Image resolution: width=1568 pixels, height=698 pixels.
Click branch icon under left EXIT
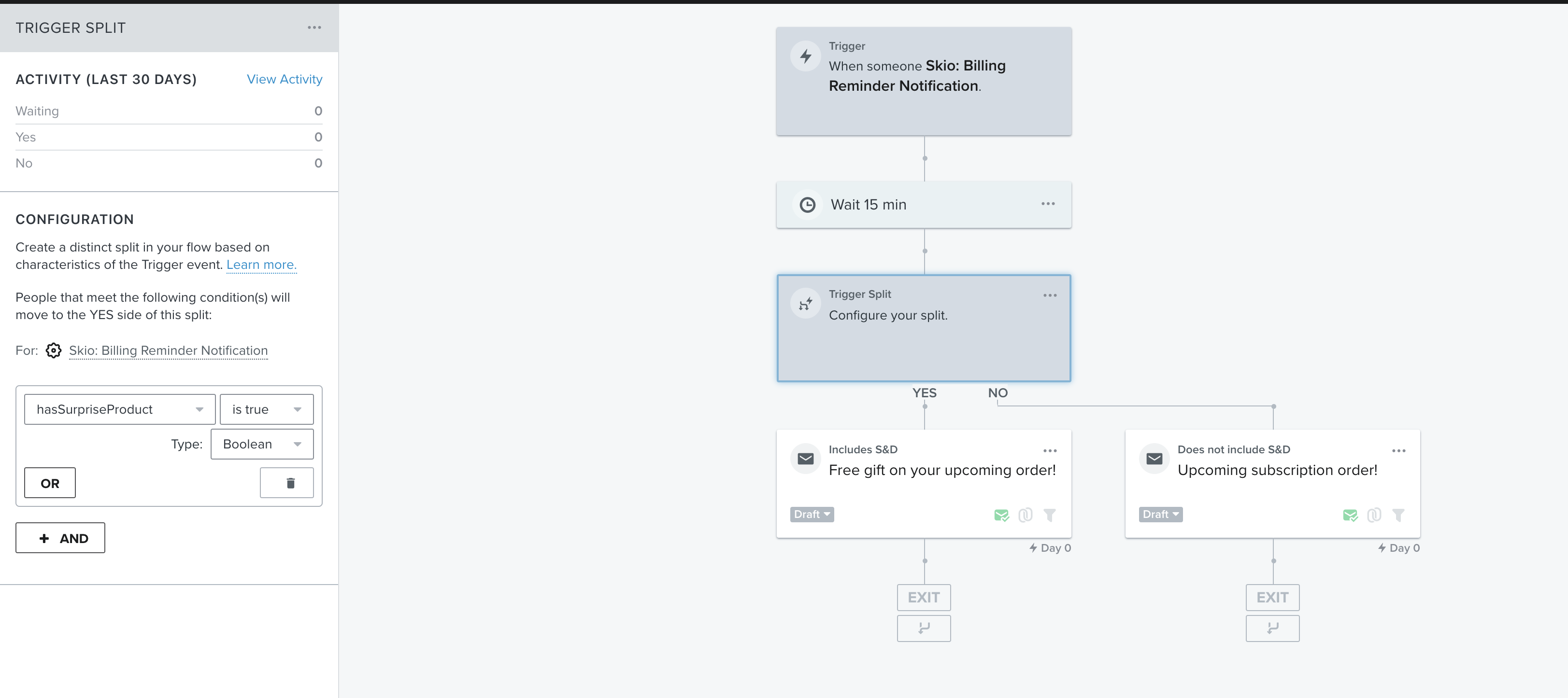pos(924,628)
